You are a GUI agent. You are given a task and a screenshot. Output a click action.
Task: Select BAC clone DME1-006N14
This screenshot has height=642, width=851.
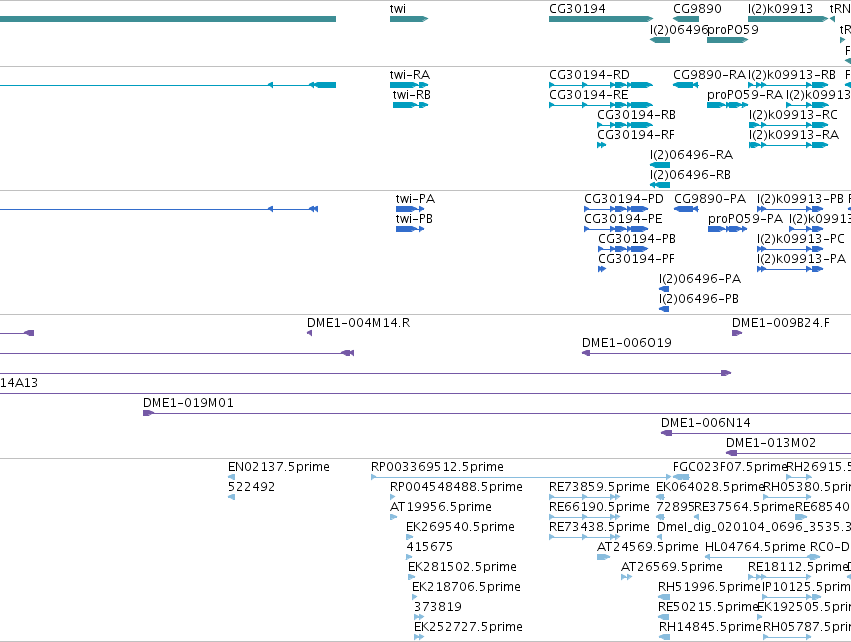click(755, 434)
